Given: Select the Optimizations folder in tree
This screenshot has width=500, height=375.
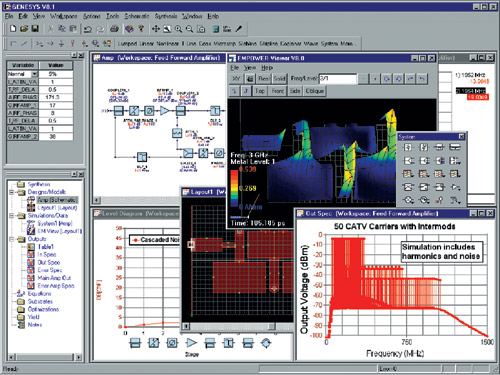Looking at the screenshot, I should click(x=43, y=309).
